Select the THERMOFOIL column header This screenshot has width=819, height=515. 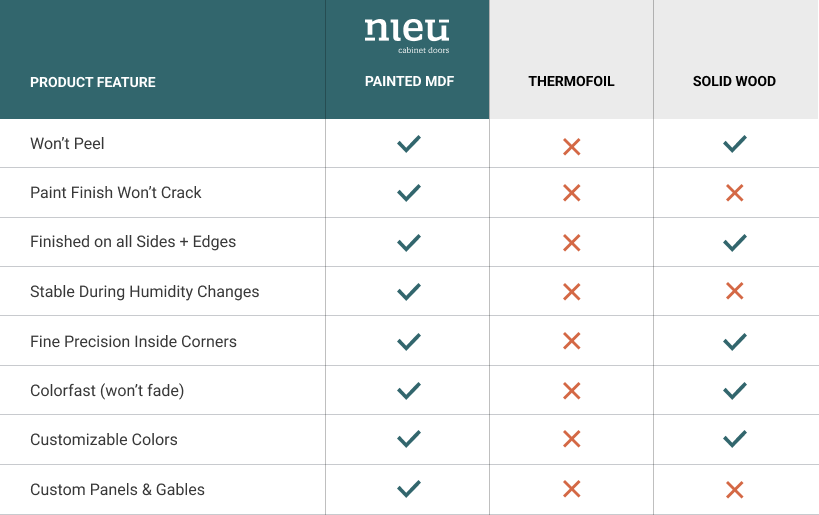(x=571, y=81)
